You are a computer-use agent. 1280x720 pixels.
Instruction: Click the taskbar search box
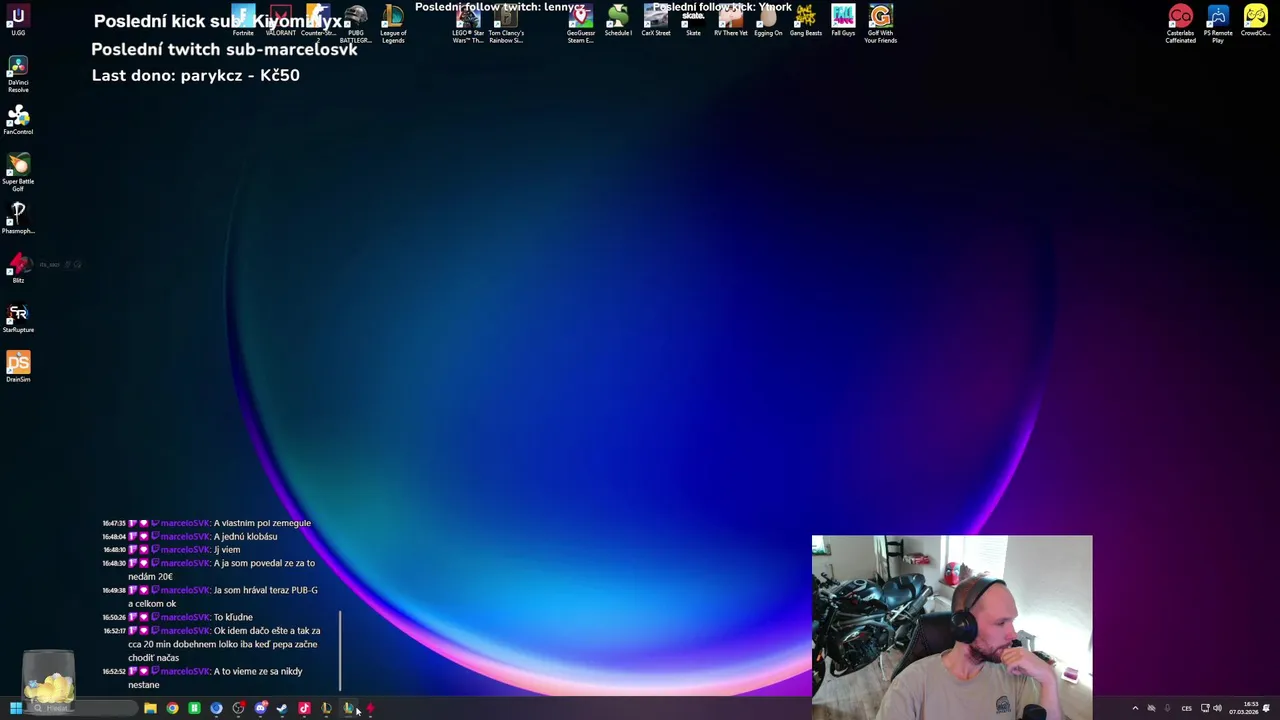coord(83,708)
